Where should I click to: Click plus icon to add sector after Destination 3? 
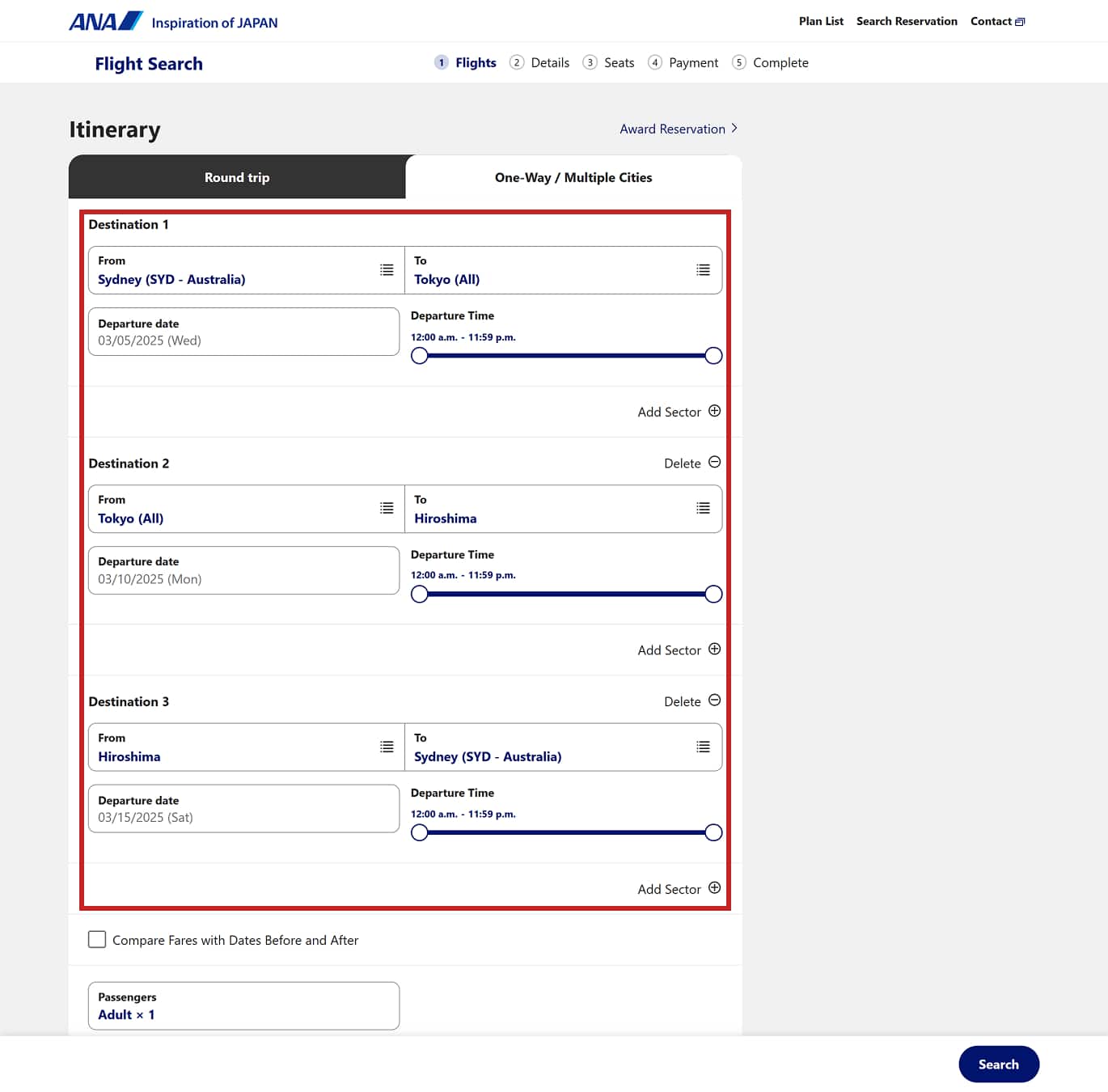[x=714, y=888]
